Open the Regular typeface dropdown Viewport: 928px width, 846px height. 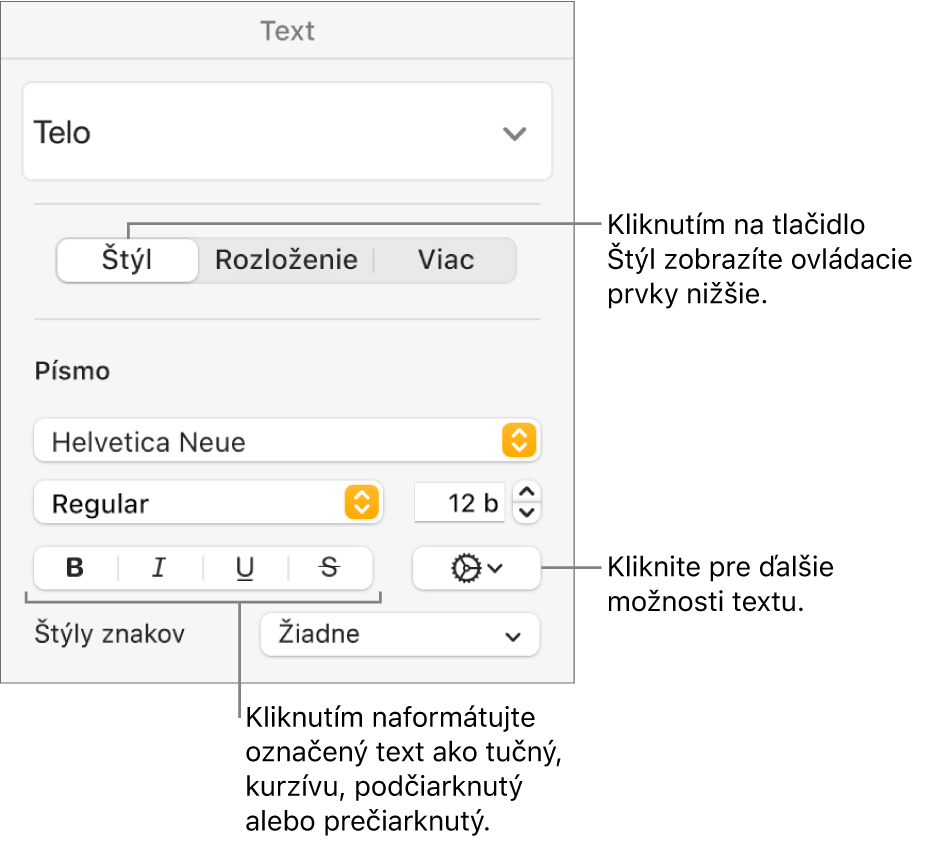[x=208, y=503]
